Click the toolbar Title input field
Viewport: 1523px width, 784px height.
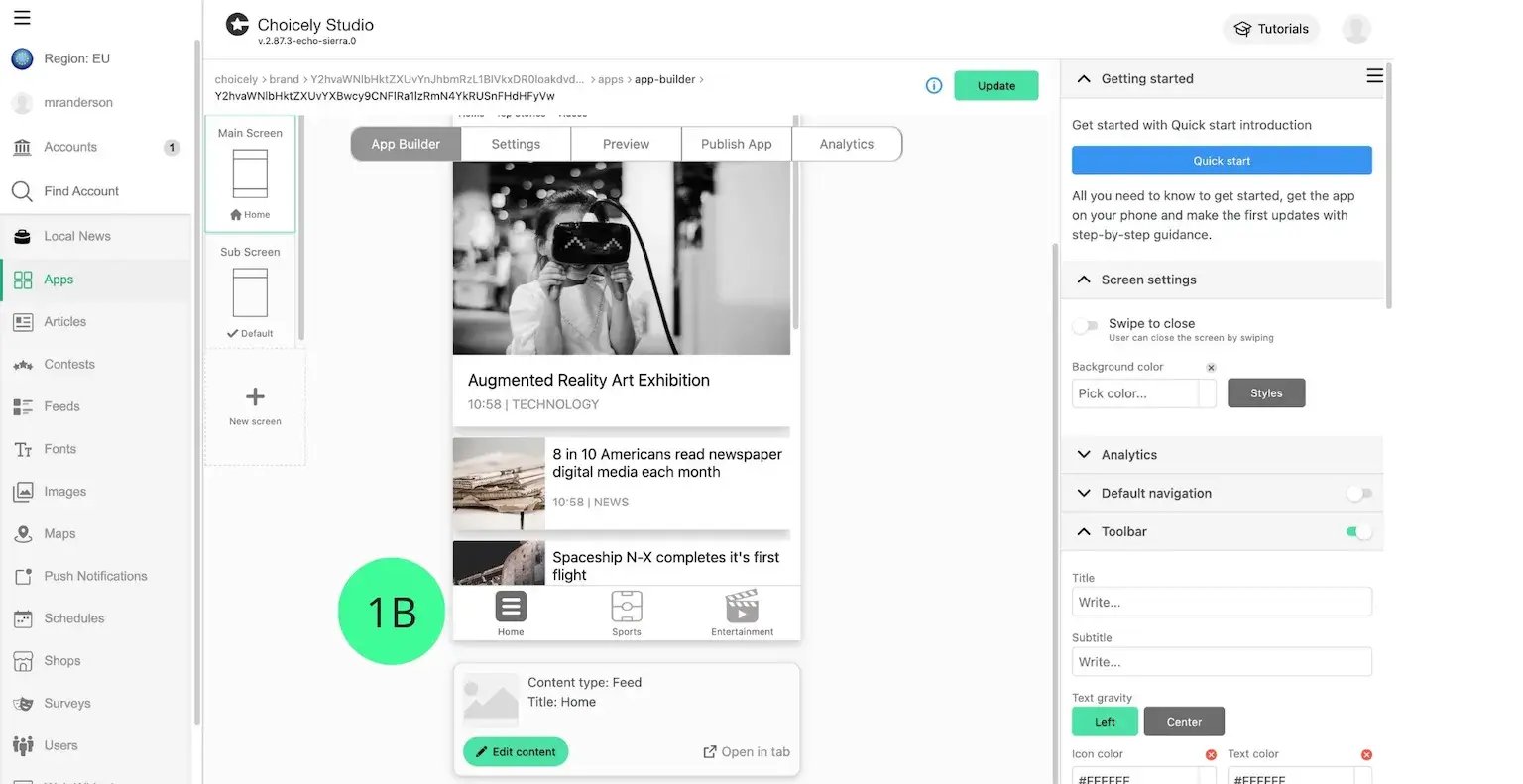coord(1222,603)
